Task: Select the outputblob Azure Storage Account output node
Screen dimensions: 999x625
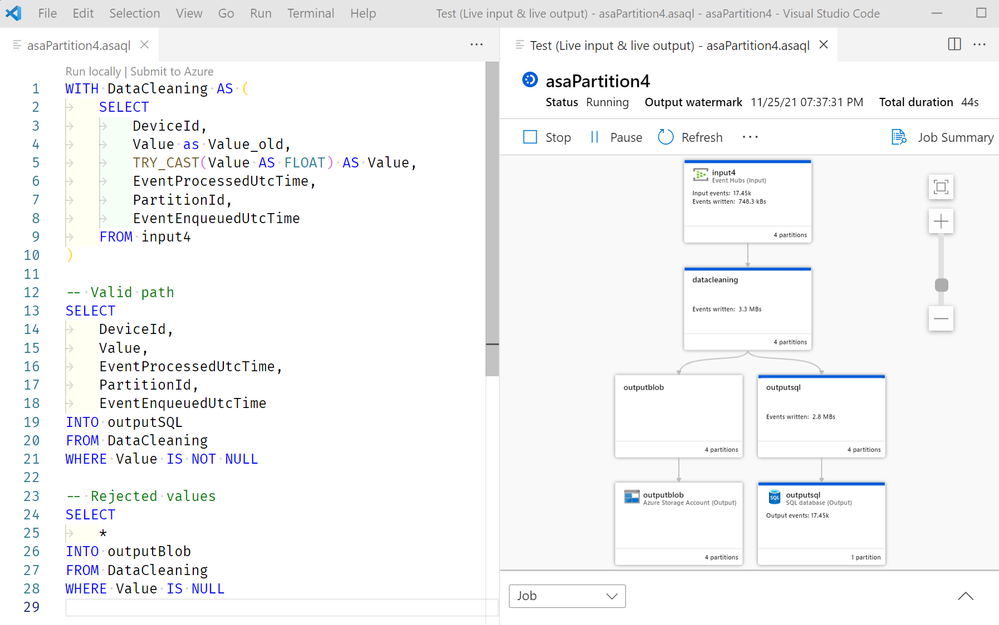Action: pyautogui.click(x=679, y=523)
